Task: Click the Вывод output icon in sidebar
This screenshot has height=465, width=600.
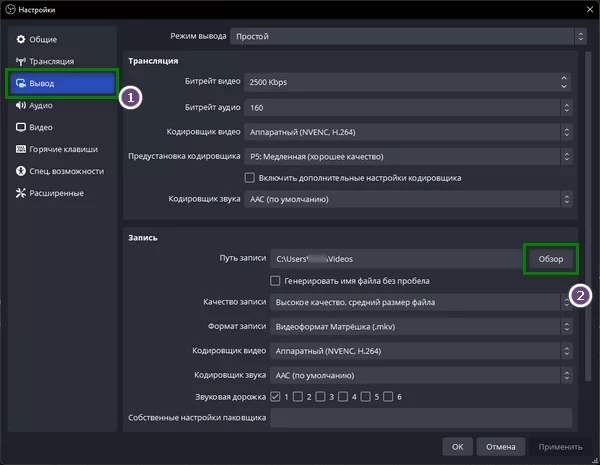Action: coord(21,83)
